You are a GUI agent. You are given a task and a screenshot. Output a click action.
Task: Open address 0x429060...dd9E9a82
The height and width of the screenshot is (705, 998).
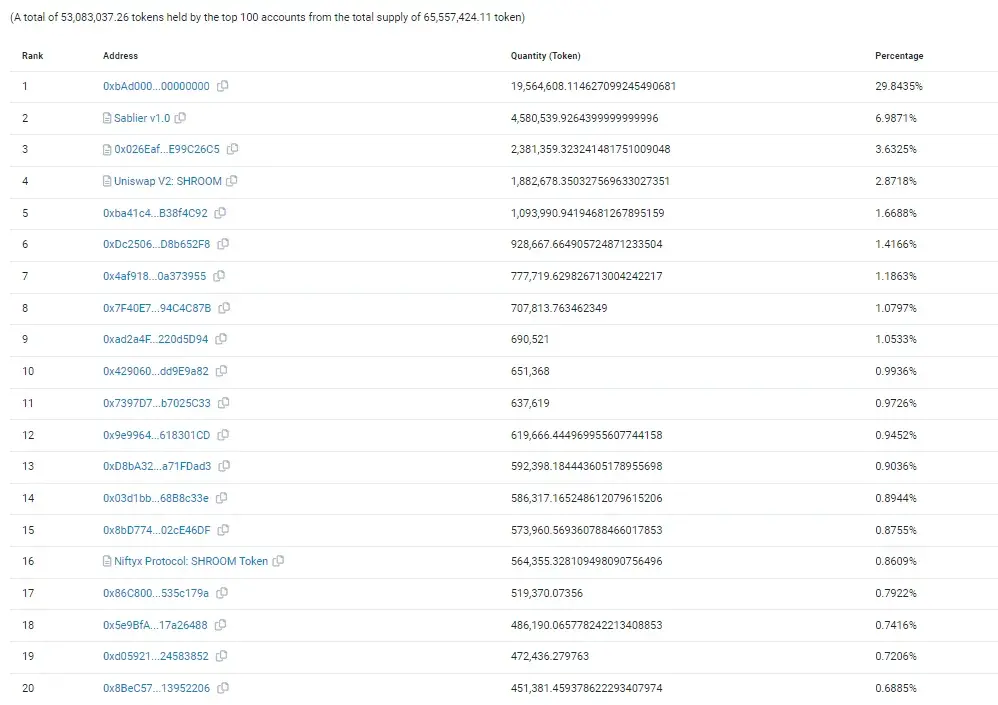click(156, 371)
